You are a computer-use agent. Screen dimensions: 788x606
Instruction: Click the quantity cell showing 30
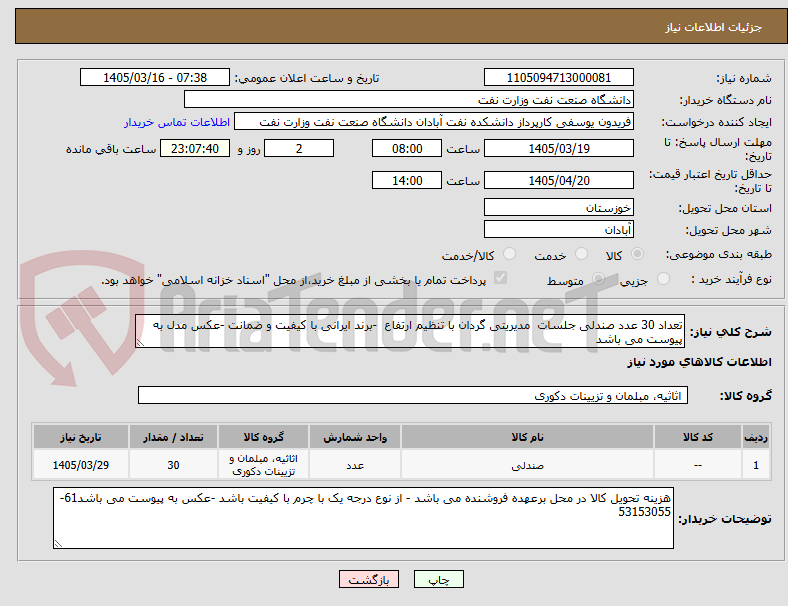[173, 465]
